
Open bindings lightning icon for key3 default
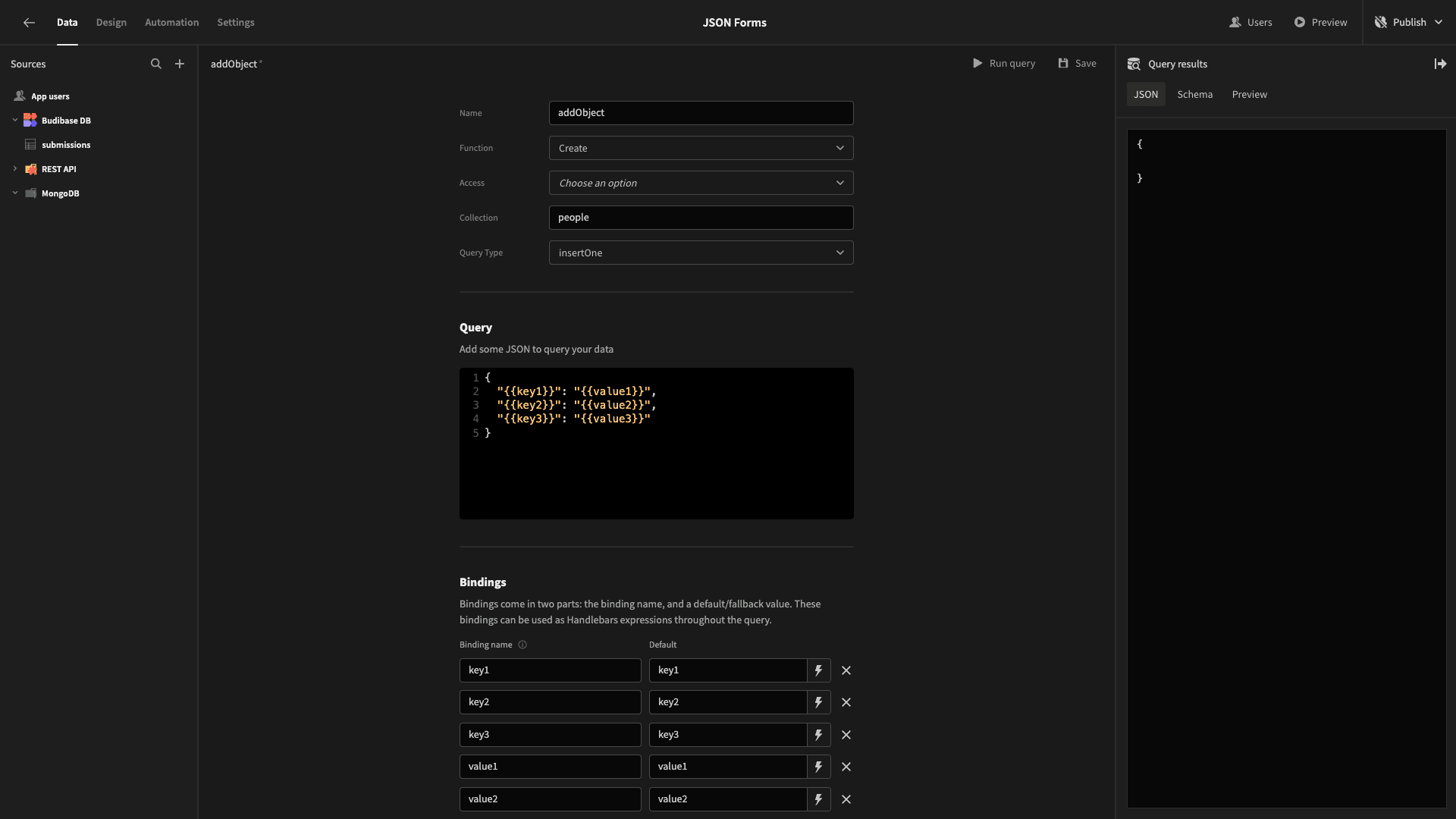(x=818, y=735)
